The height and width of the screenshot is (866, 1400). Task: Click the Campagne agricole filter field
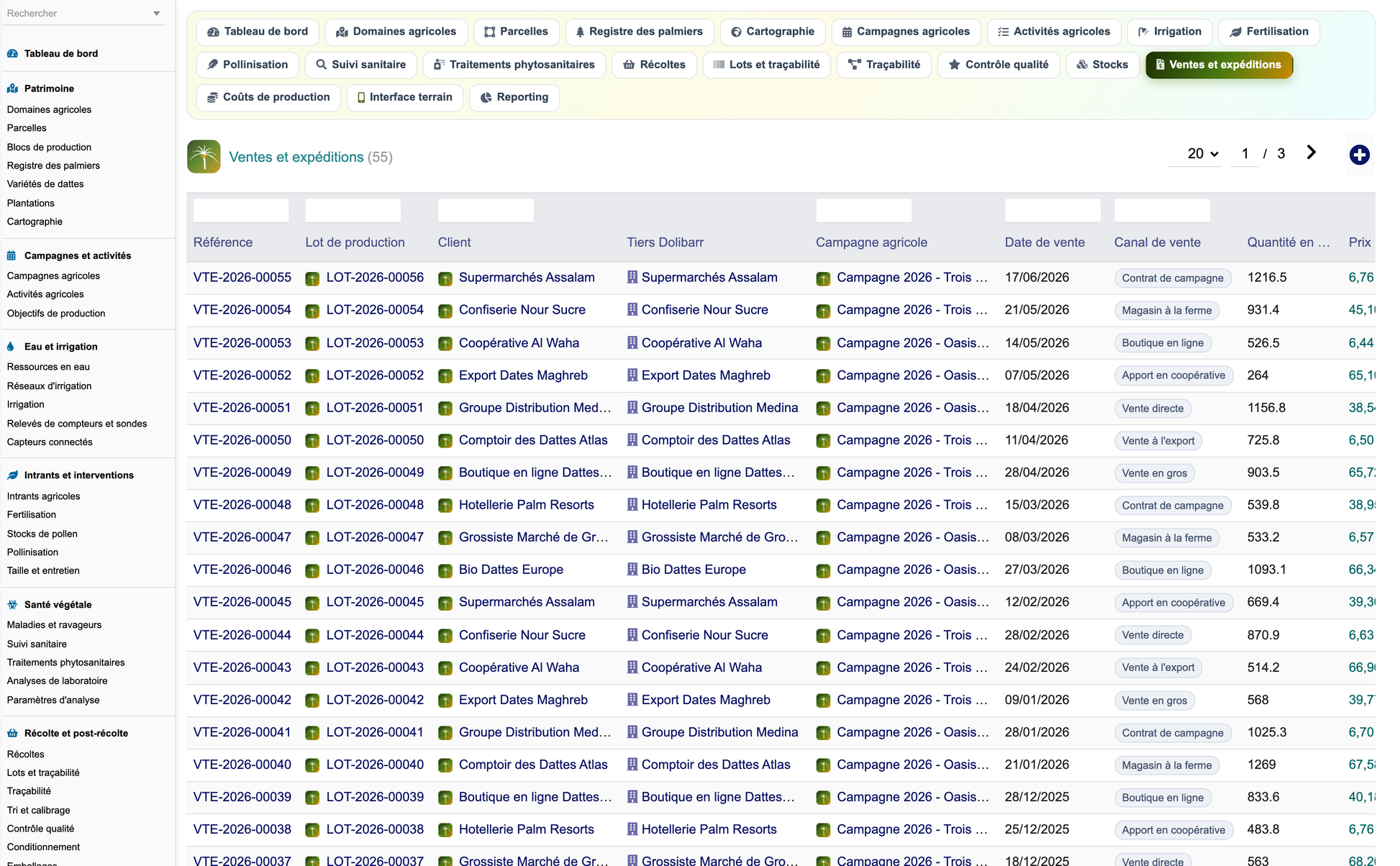(x=863, y=210)
